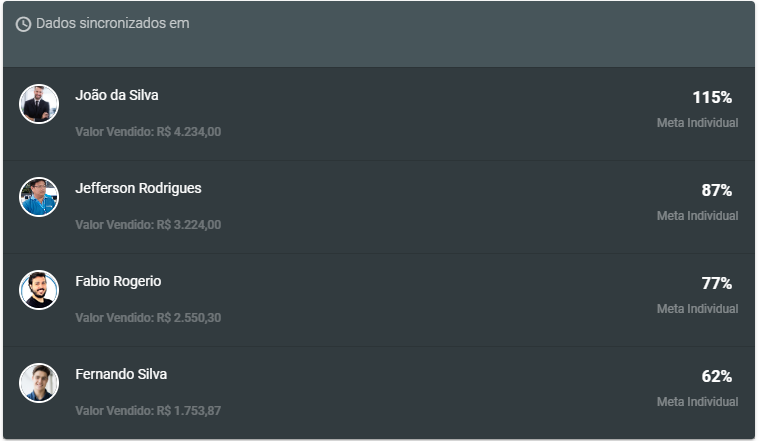Click the 77% goal percentage

[716, 284]
